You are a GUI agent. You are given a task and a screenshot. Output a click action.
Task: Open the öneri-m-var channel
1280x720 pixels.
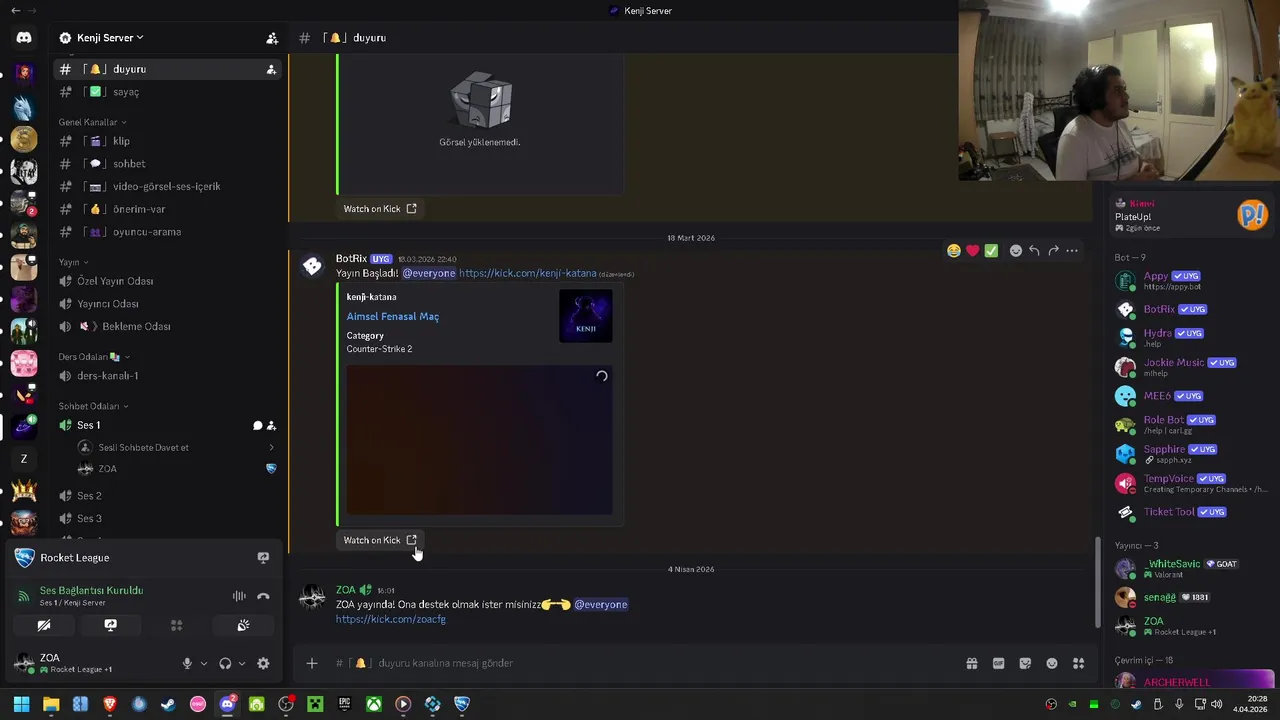point(168,209)
